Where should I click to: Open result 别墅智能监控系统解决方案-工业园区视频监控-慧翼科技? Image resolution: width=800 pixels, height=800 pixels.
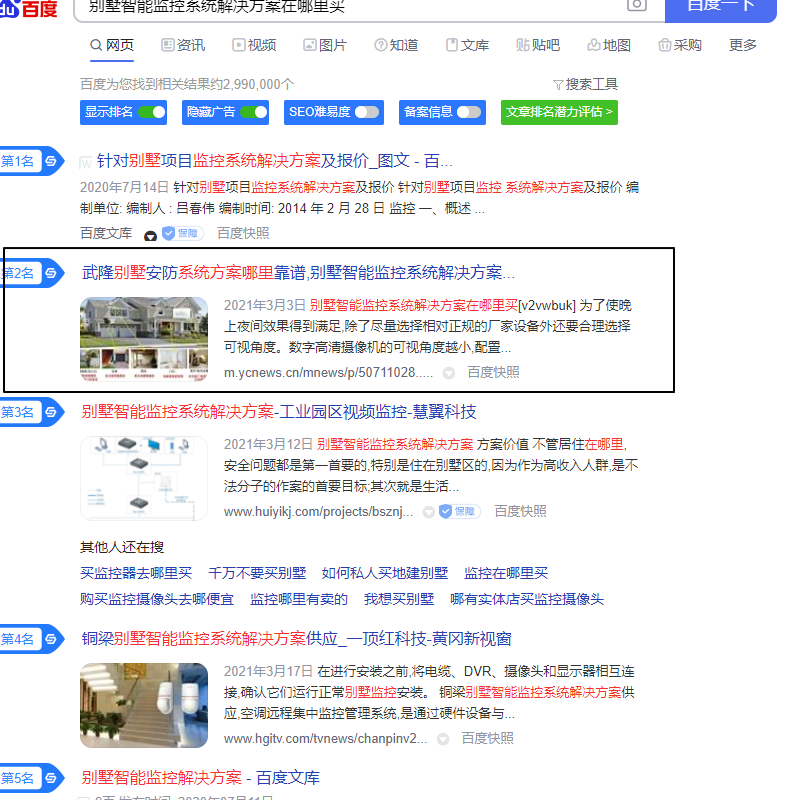pyautogui.click(x=279, y=412)
